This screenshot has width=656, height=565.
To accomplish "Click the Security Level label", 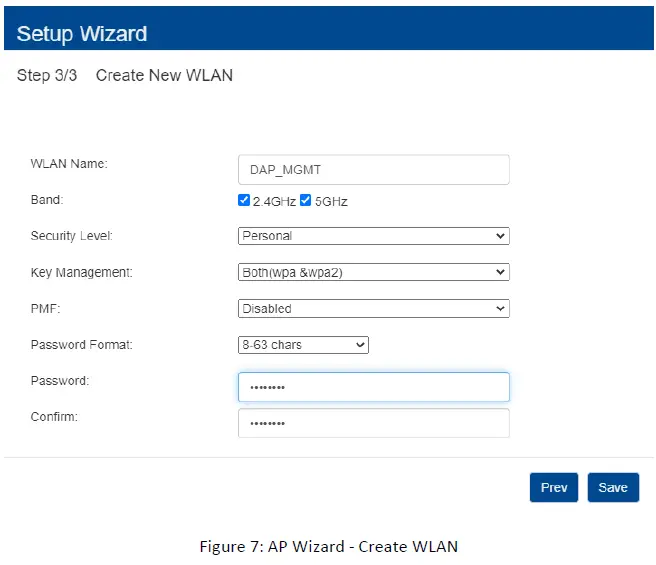I will click(72, 236).
